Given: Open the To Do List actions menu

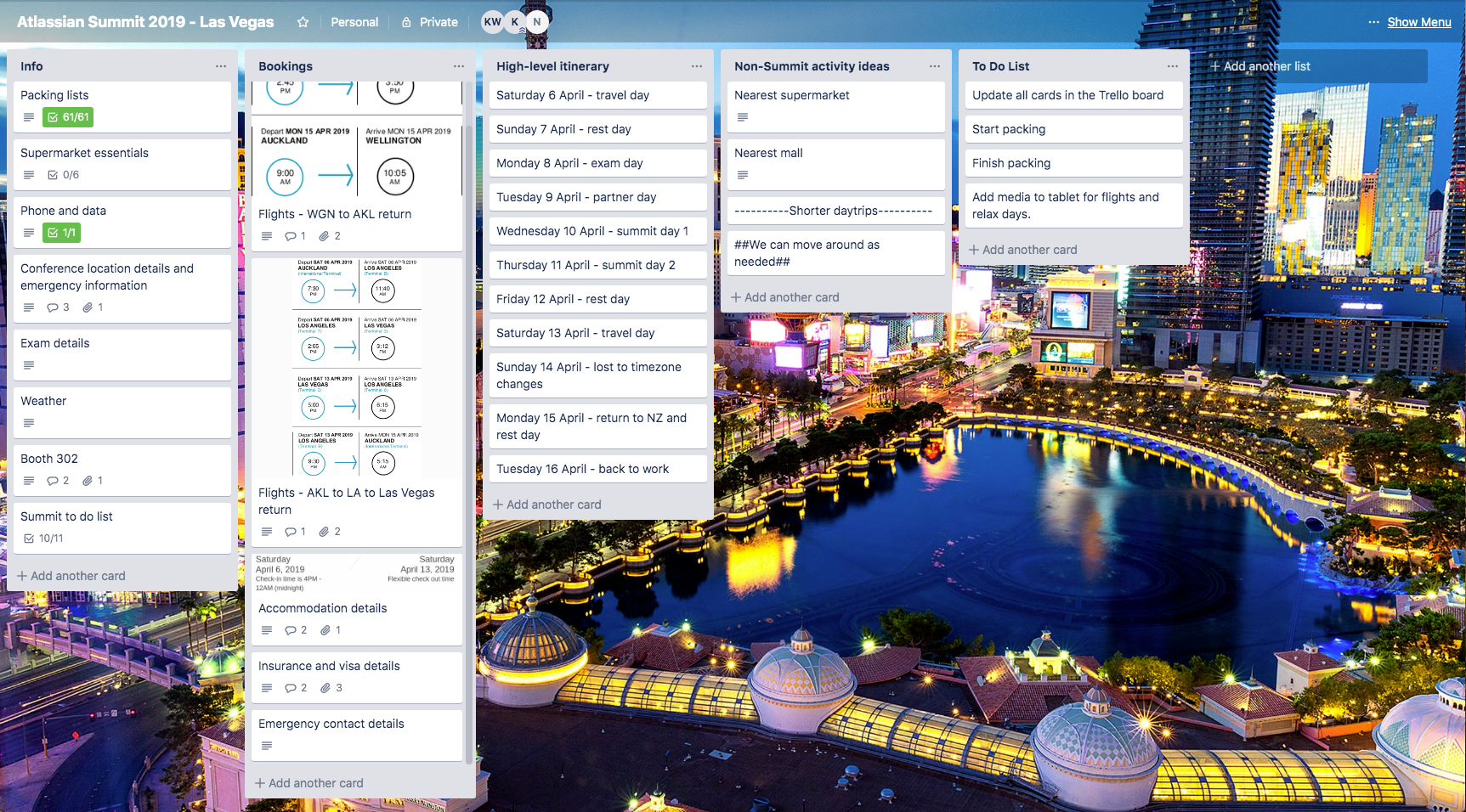Looking at the screenshot, I should 1173,66.
